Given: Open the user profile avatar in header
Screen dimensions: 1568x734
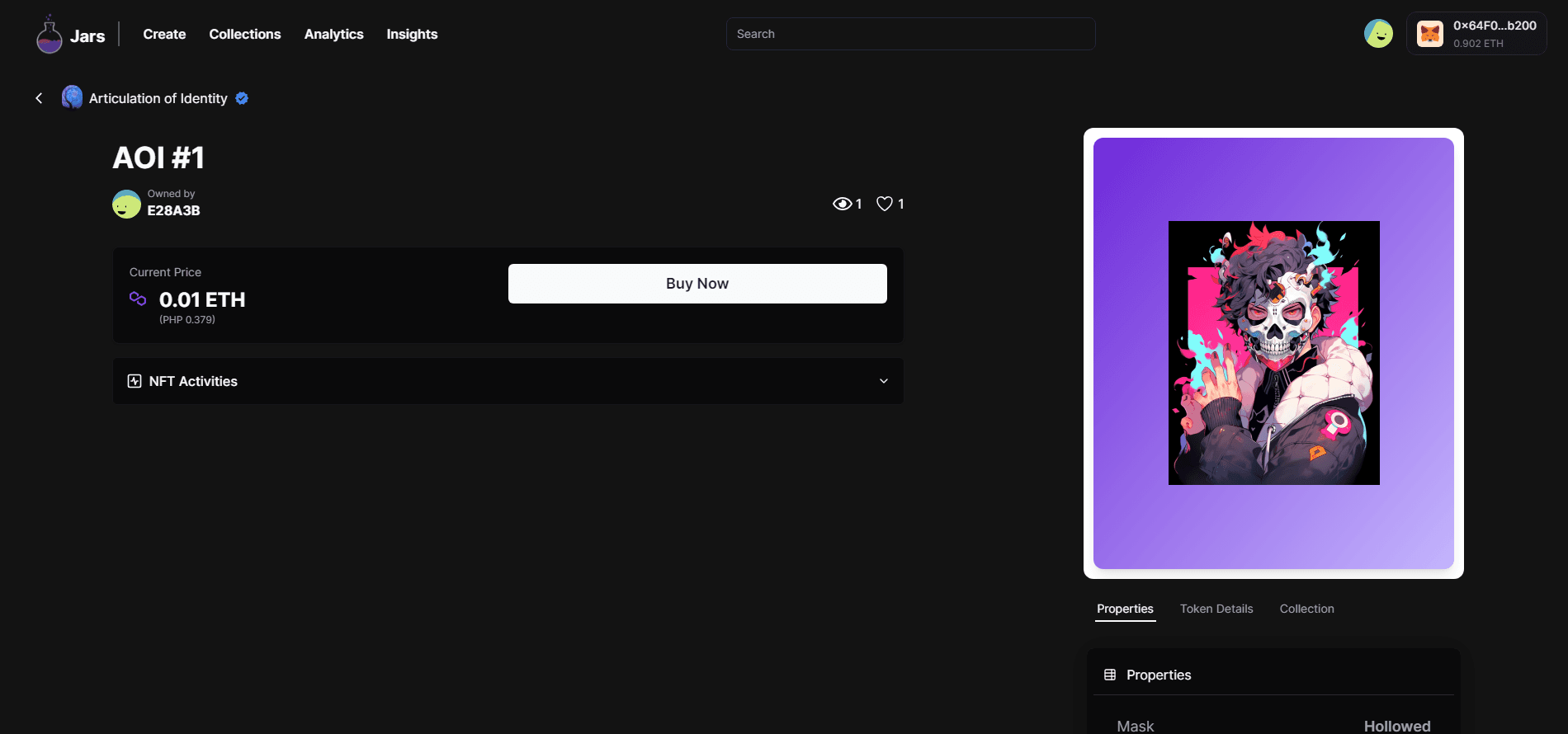Looking at the screenshot, I should tap(1378, 34).
